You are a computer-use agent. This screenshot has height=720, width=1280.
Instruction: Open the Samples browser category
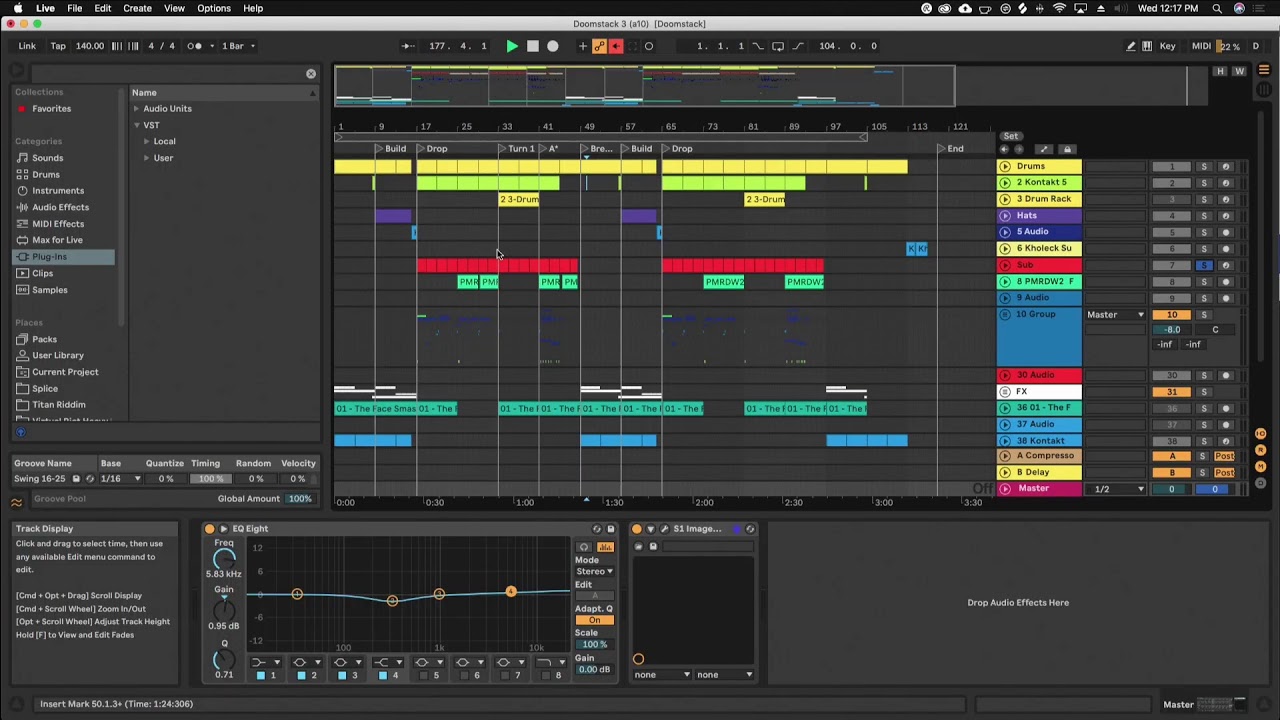coord(49,290)
